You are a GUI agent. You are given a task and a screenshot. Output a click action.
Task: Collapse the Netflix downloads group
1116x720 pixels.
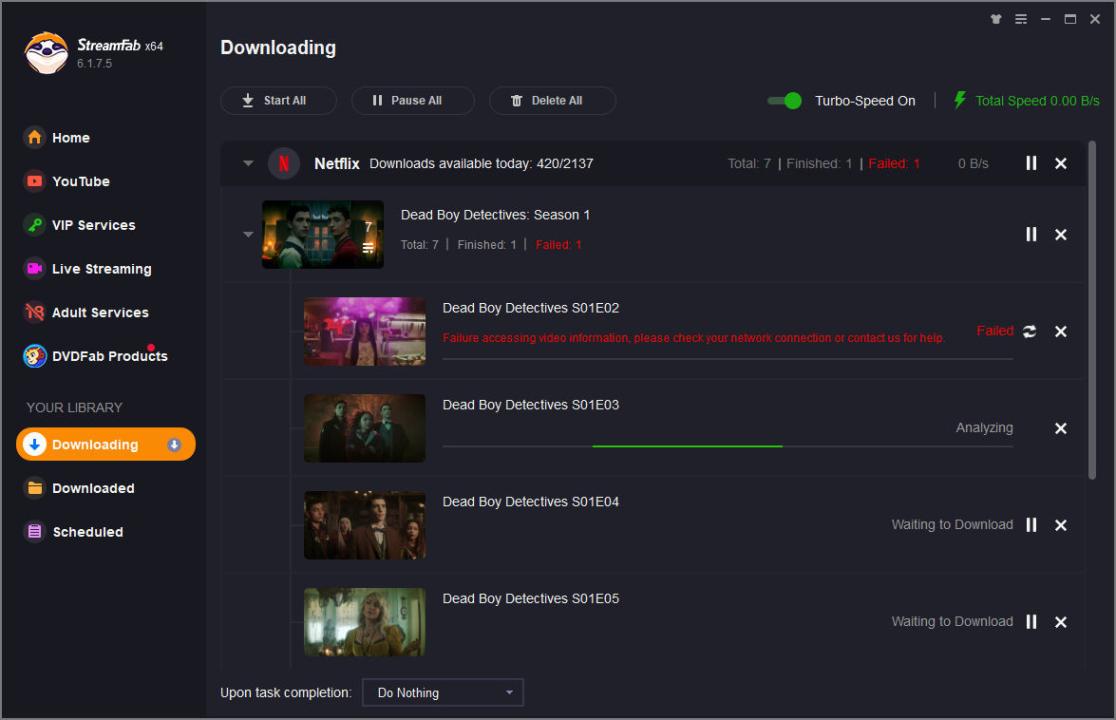click(x=248, y=164)
